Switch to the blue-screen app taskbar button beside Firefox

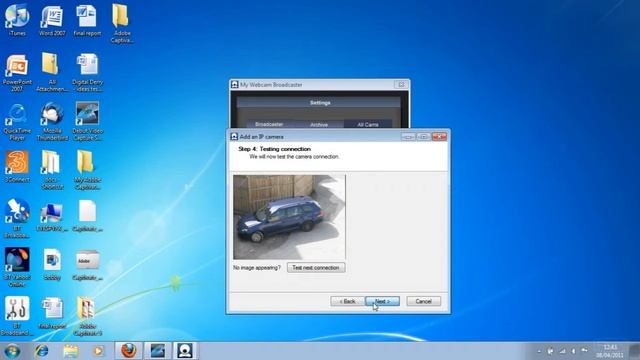(157, 351)
